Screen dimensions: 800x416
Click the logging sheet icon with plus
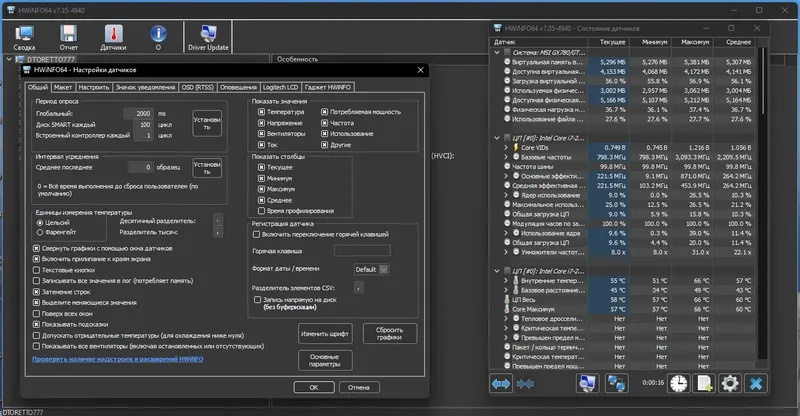point(704,383)
